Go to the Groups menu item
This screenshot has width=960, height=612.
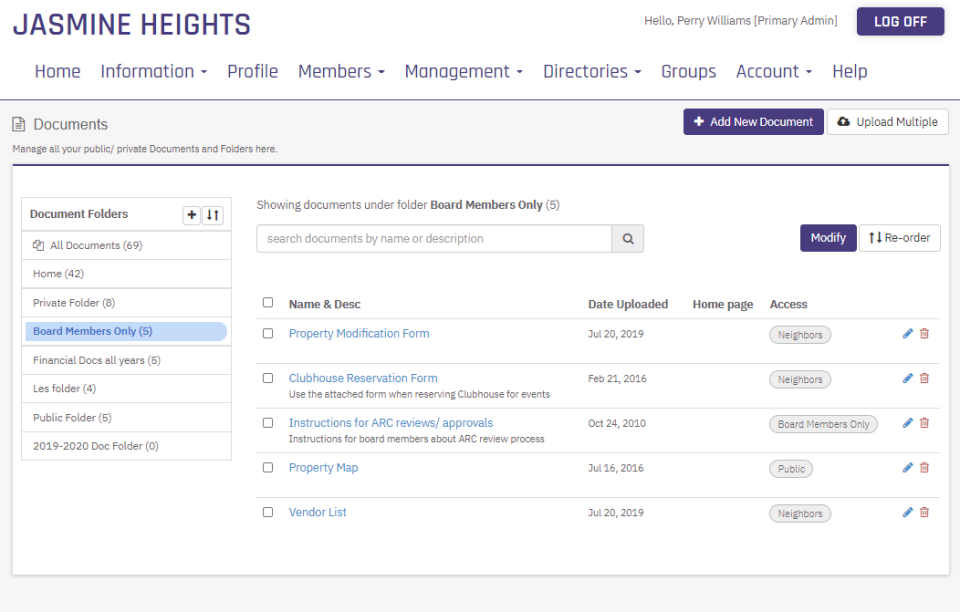point(688,72)
